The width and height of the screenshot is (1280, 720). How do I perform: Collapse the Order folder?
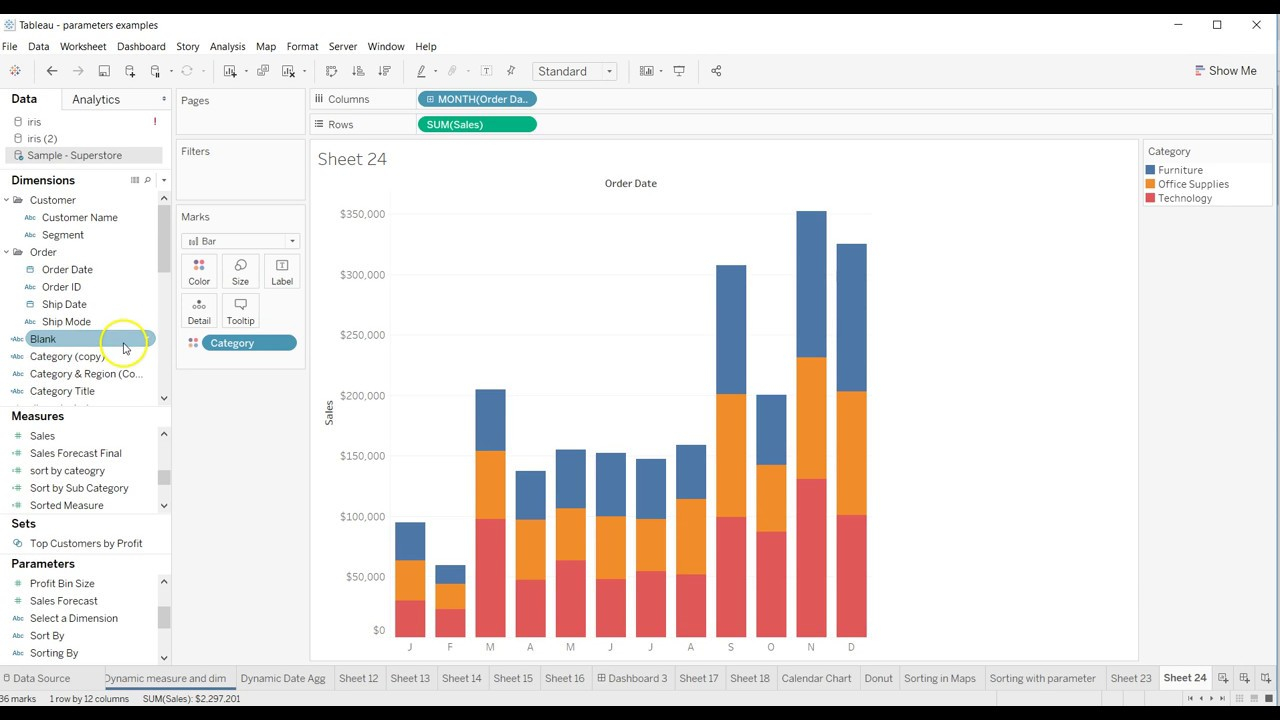point(7,252)
